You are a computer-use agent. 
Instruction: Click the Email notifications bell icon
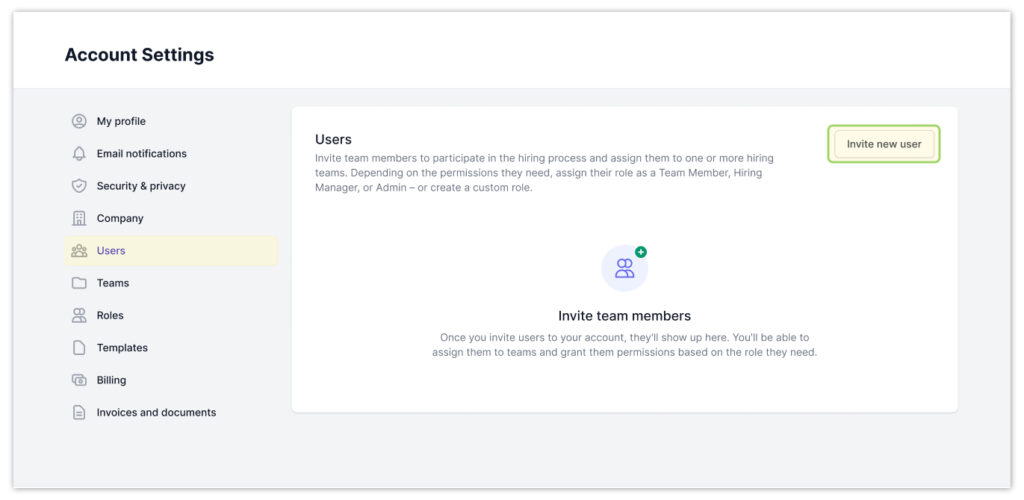tap(79, 154)
